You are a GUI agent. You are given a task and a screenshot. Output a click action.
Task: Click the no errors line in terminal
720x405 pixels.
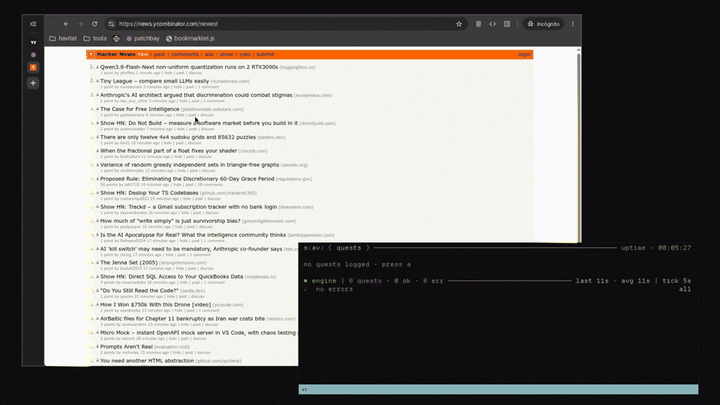point(334,289)
